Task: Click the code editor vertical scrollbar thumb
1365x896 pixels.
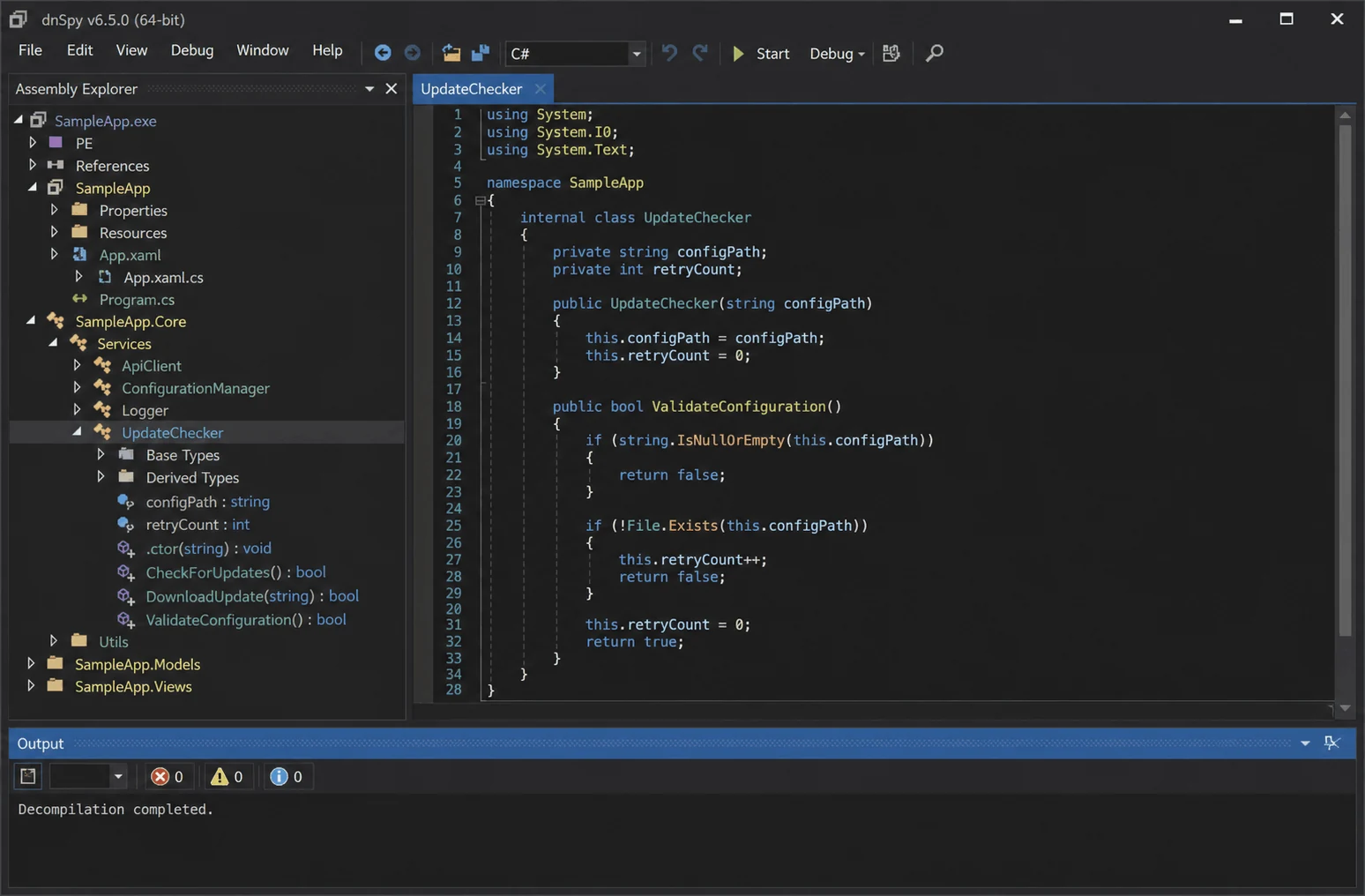Action: pyautogui.click(x=1345, y=379)
